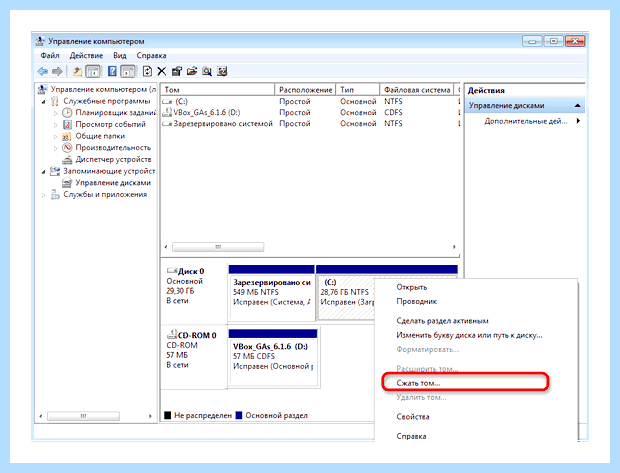Screen dimensions: 620x473
Task: Open the Справка menu in menu bar
Action: [x=151, y=55]
